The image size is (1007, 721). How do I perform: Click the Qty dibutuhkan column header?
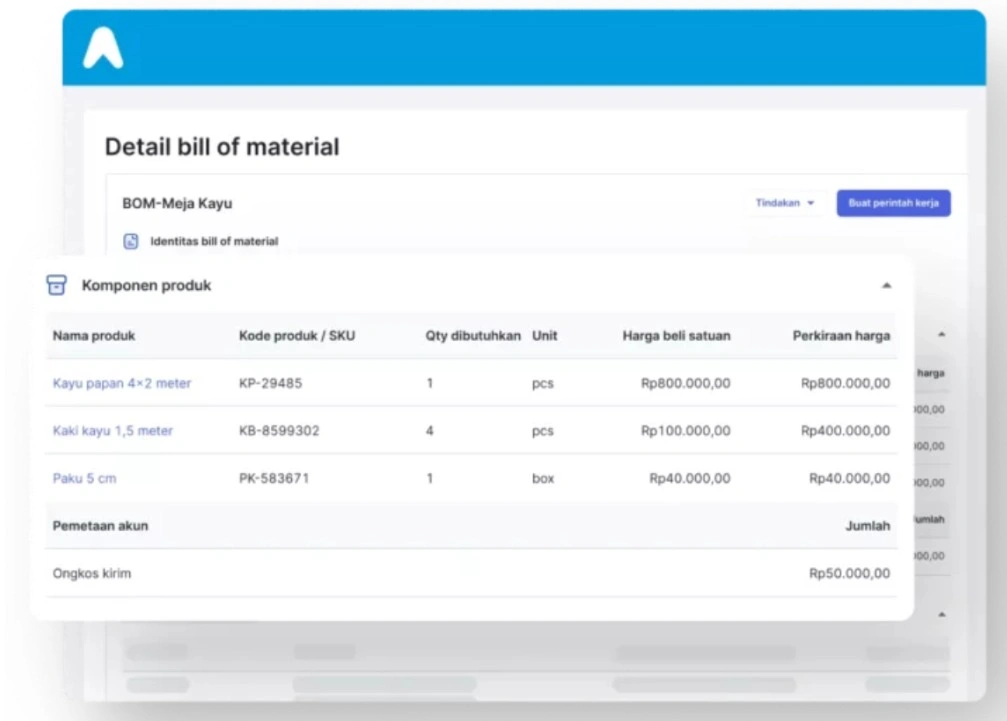(x=473, y=336)
